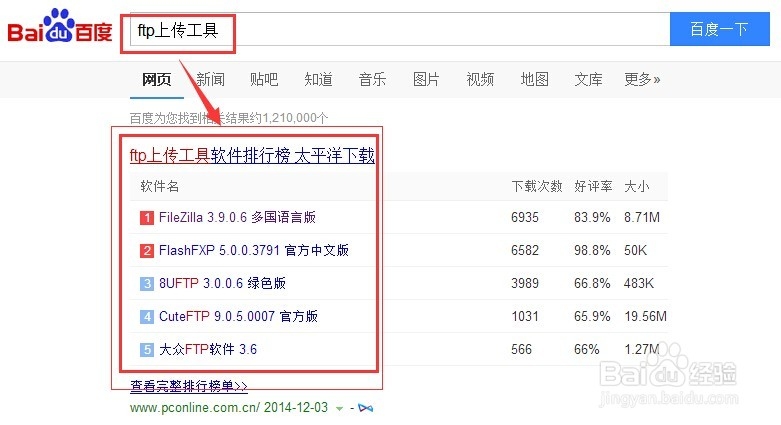Expand the 更多» menu
781x425 pixels.
click(x=642, y=79)
